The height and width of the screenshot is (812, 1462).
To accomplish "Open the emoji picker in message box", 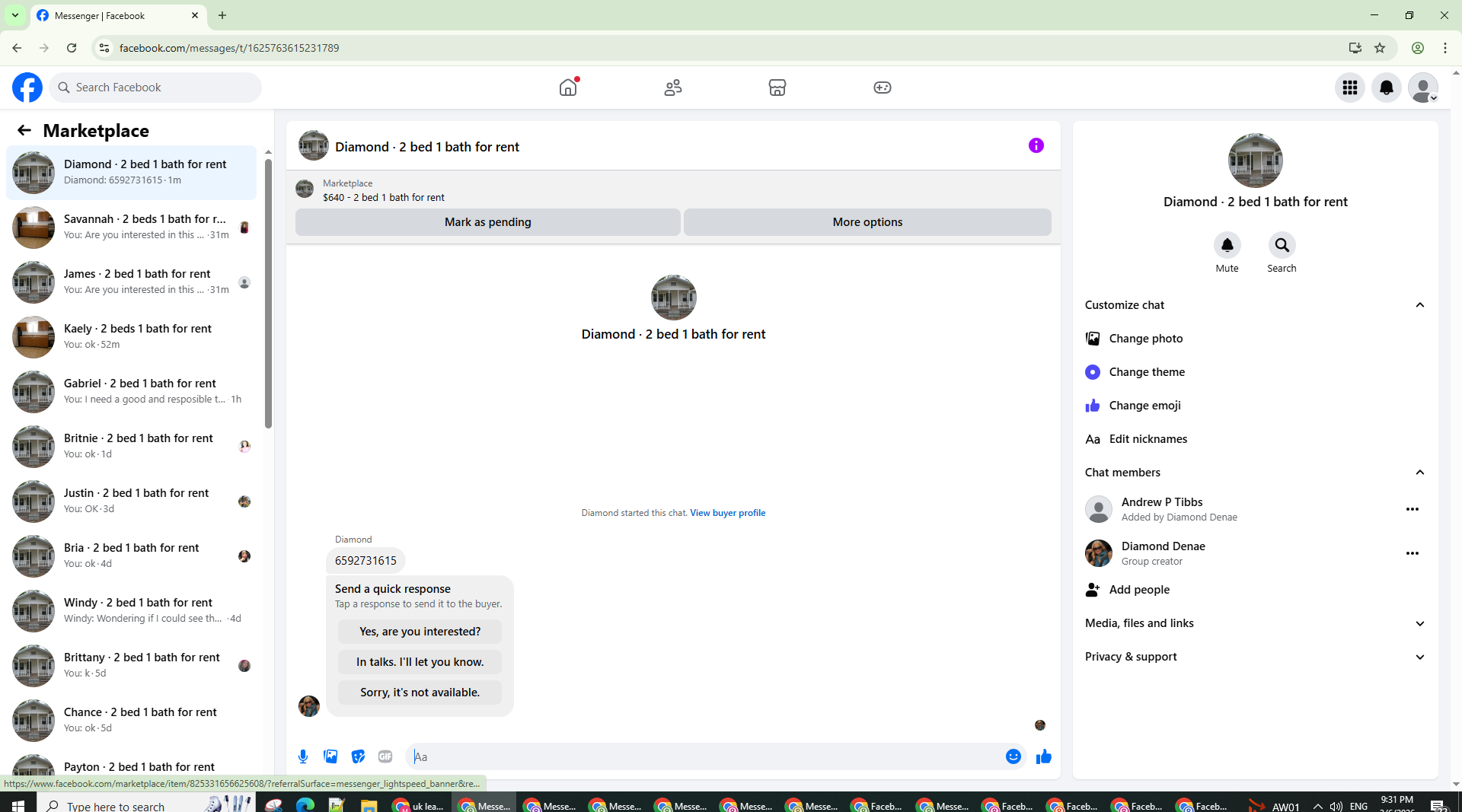I will (x=1013, y=756).
